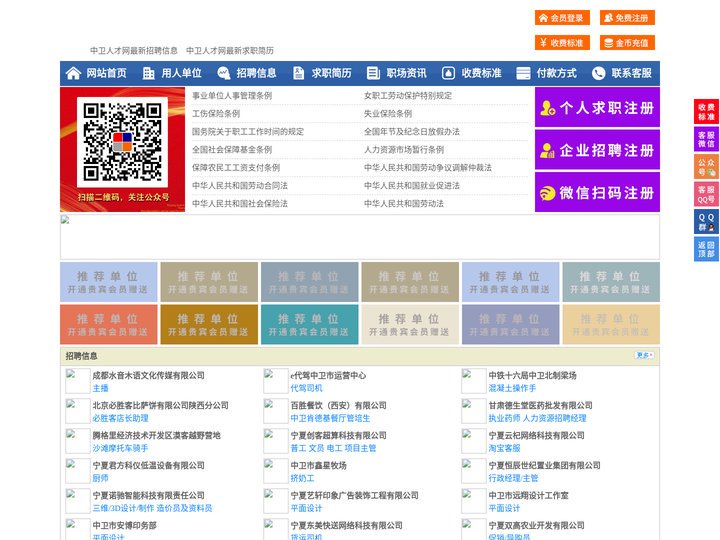Open 宁夏艺轩印象广告装饰工程有限公司 company link

[x=354, y=495]
